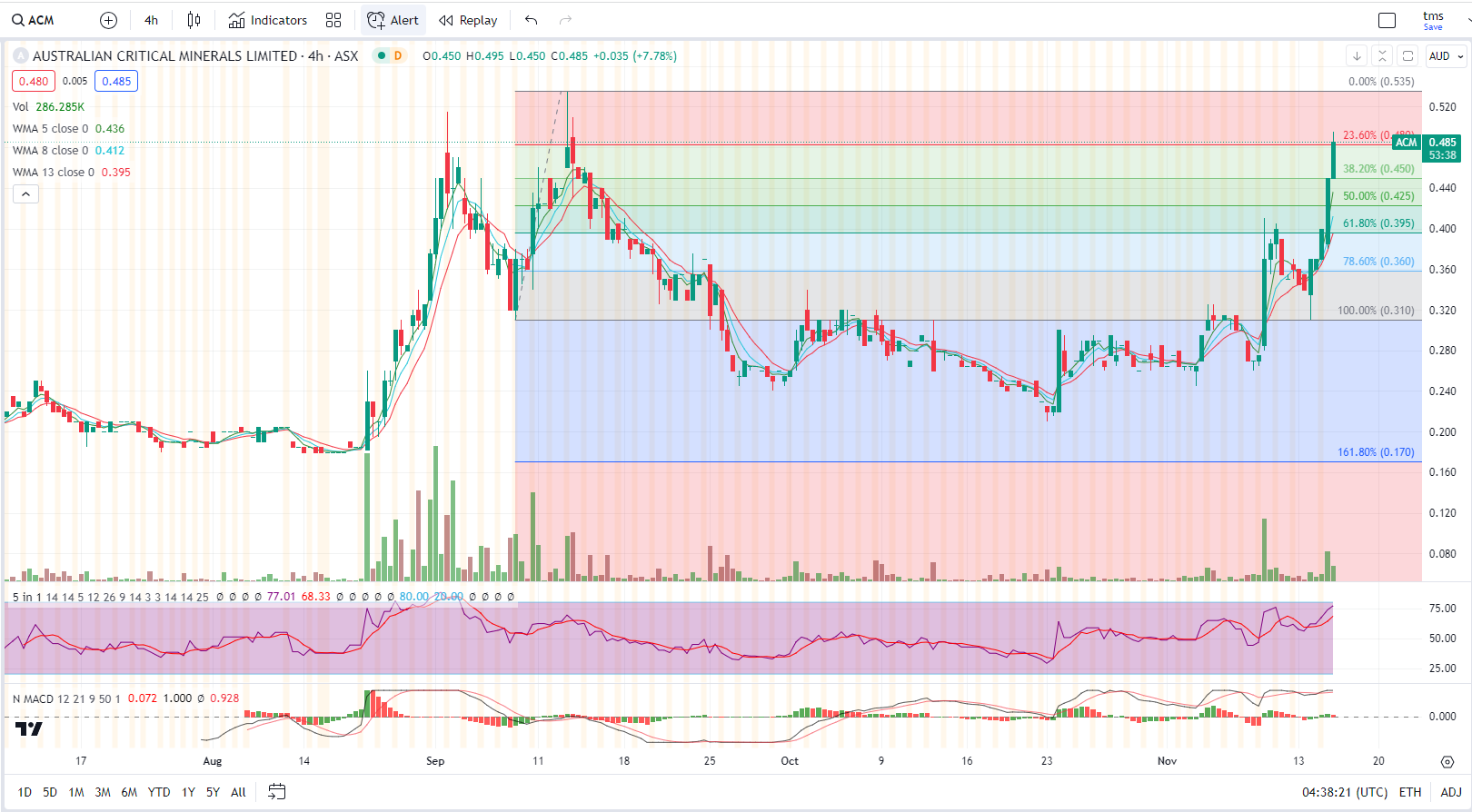
Task: Select the 3M time range
Action: (103, 792)
